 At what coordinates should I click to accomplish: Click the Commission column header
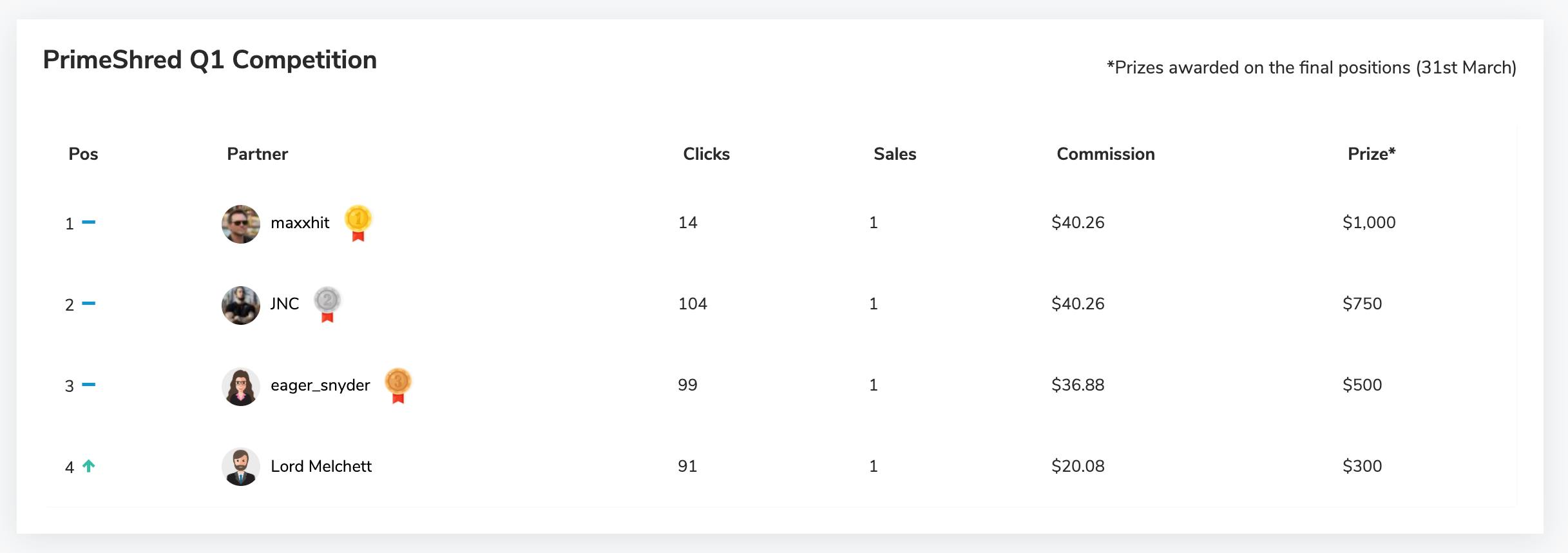(x=1105, y=154)
